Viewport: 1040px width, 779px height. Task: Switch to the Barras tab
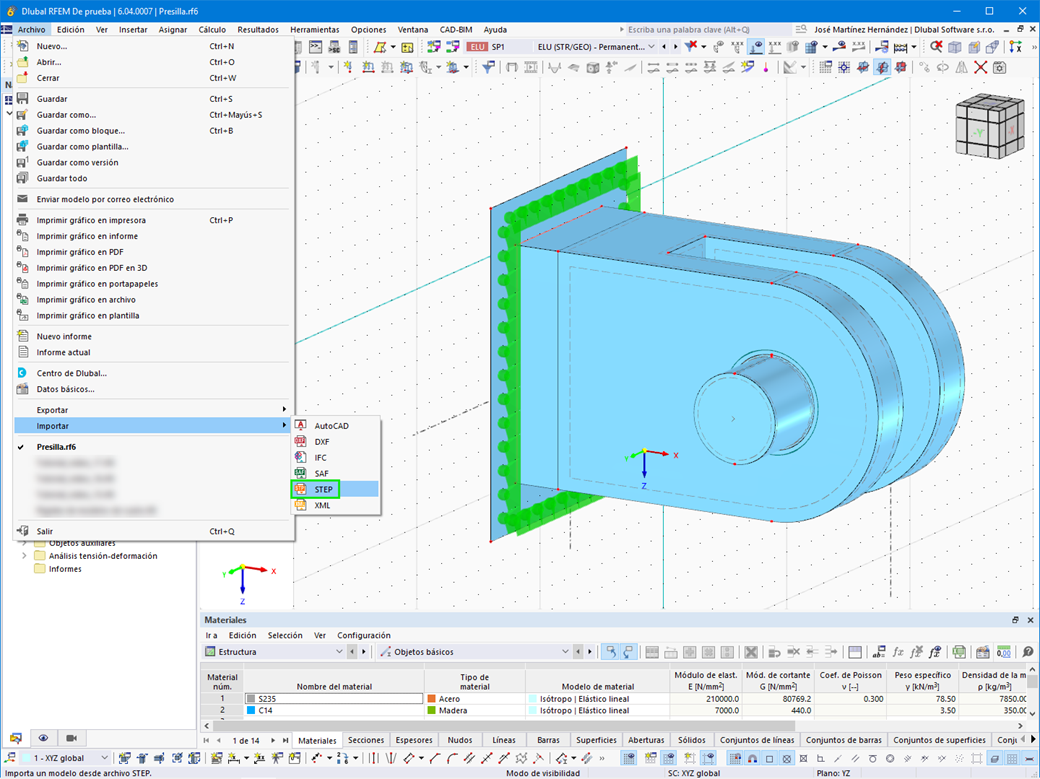coord(548,740)
